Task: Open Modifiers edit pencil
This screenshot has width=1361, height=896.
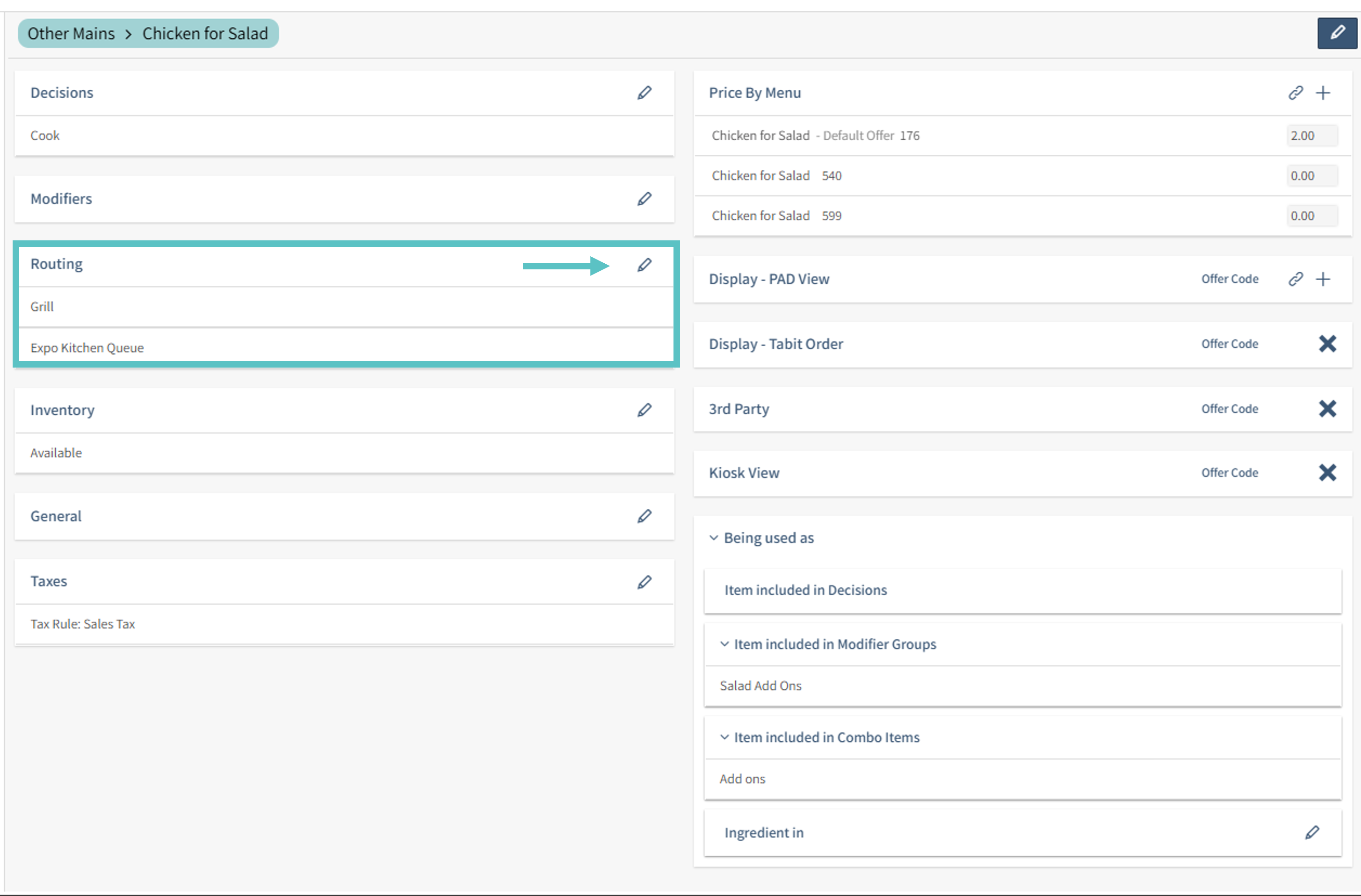Action: 644,198
